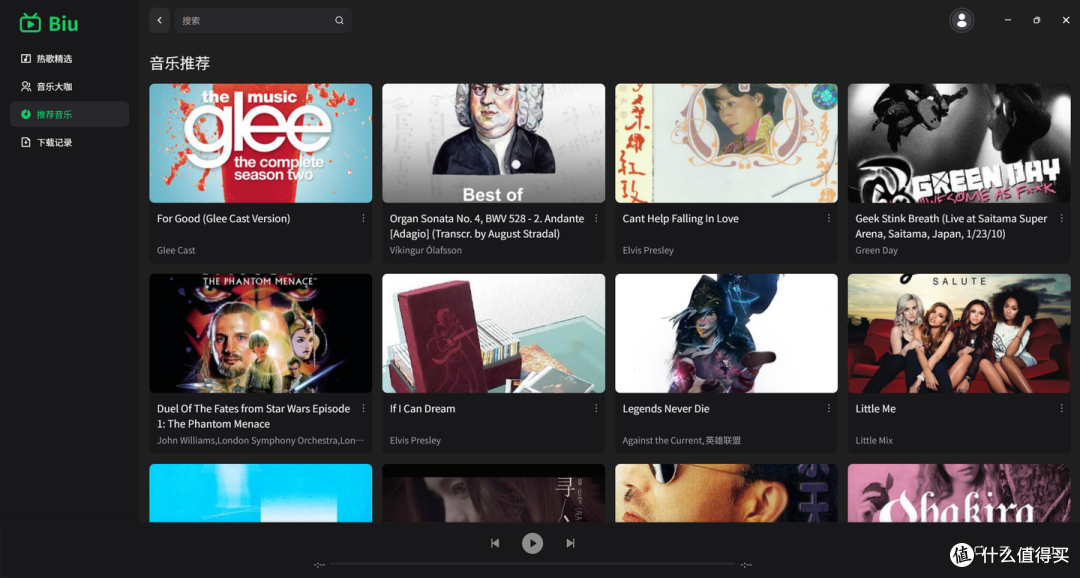The height and width of the screenshot is (578, 1080).
Task: Click artist Green Day
Action: pos(876,250)
